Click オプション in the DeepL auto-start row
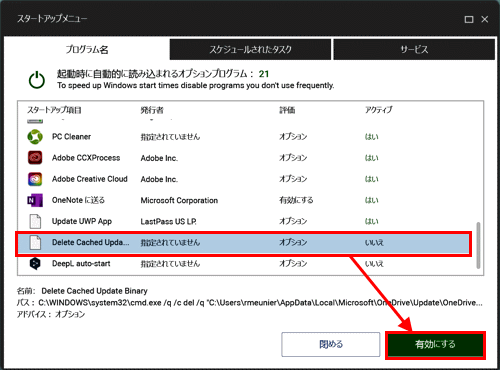 (x=293, y=263)
